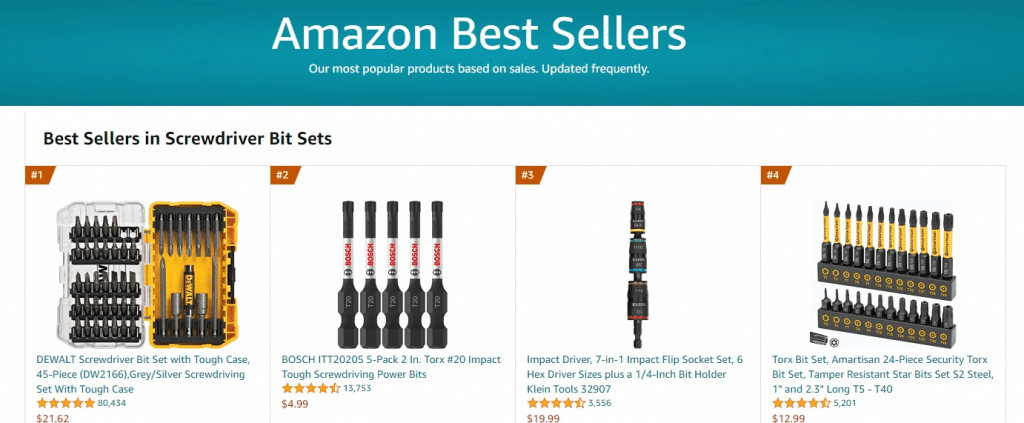Viewport: 1024px width, 423px height.
Task: Click star rating of Amartisan Torx set
Action: pos(801,403)
